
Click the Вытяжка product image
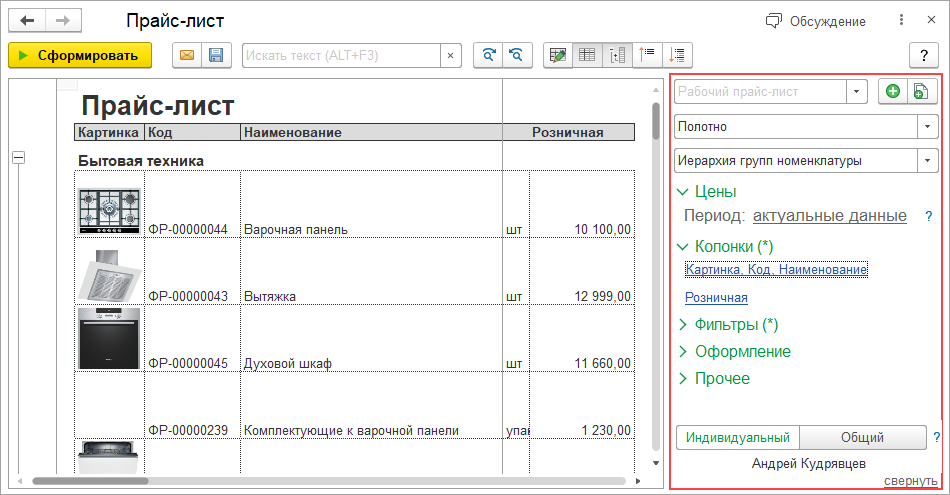(x=111, y=276)
